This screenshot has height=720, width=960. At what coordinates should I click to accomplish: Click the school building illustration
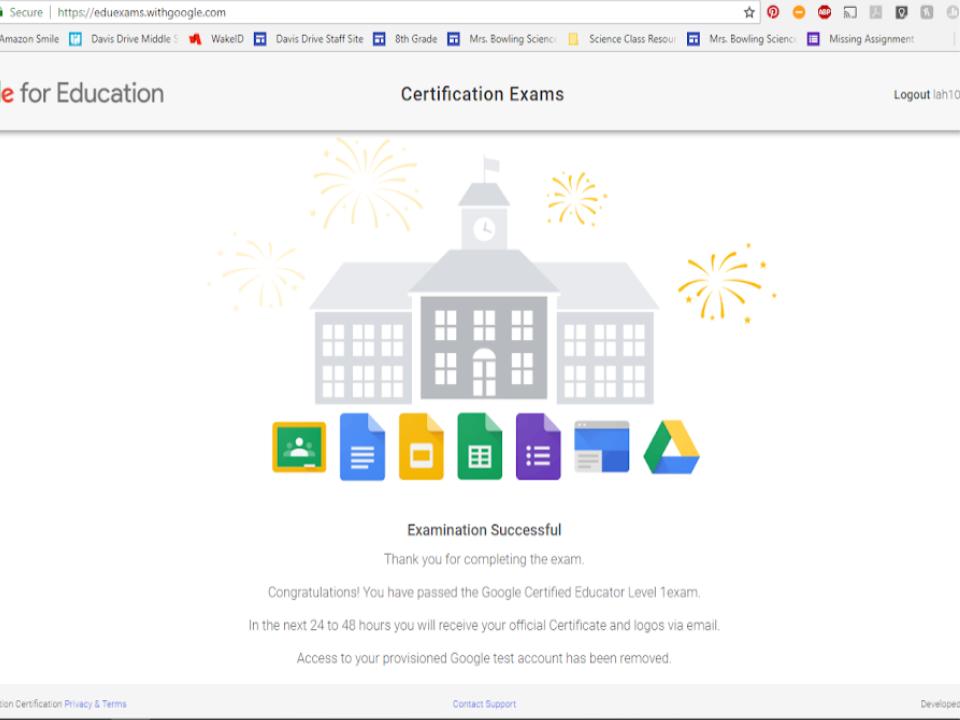tap(484, 282)
